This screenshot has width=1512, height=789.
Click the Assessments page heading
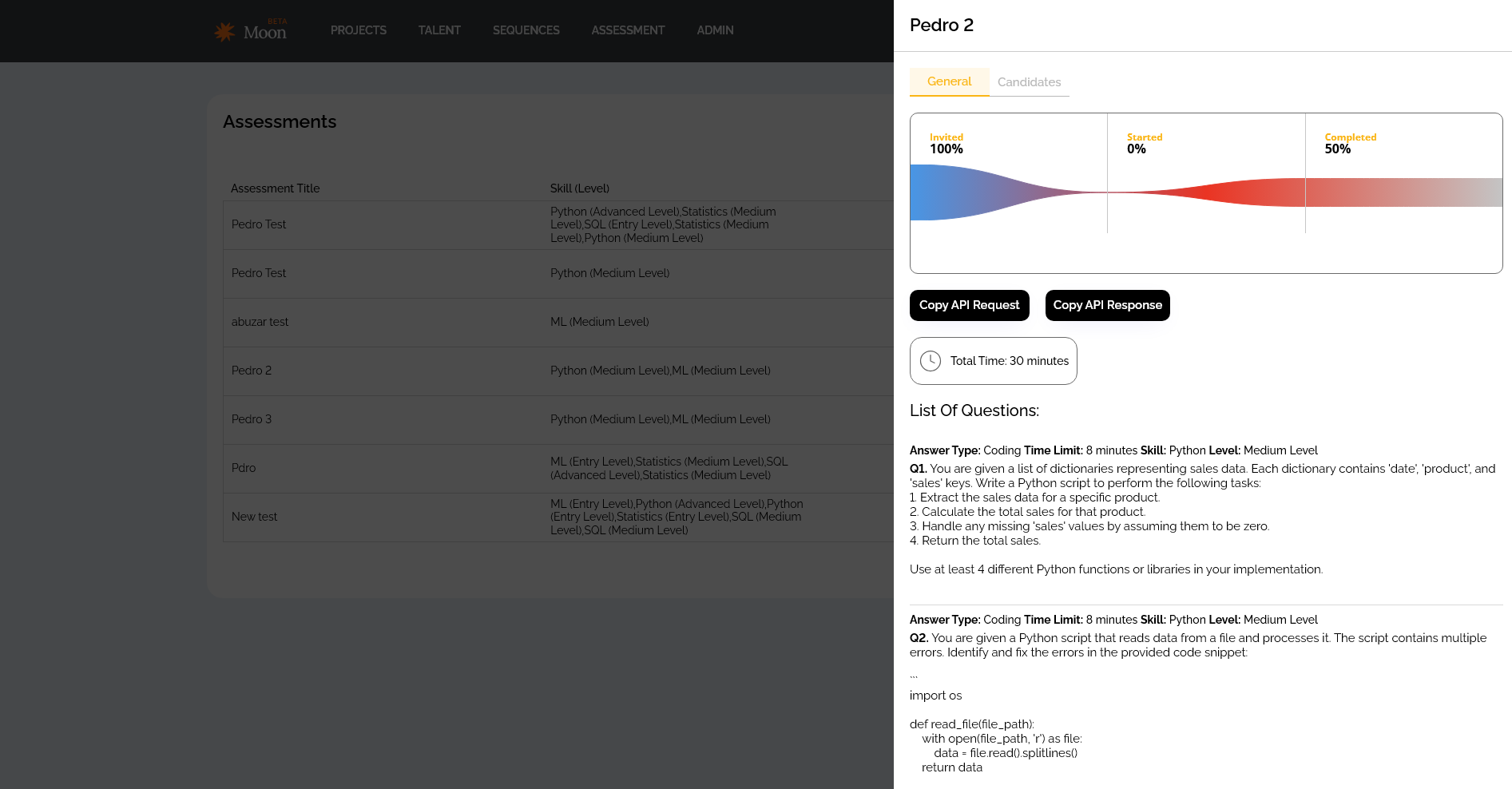[x=280, y=121]
